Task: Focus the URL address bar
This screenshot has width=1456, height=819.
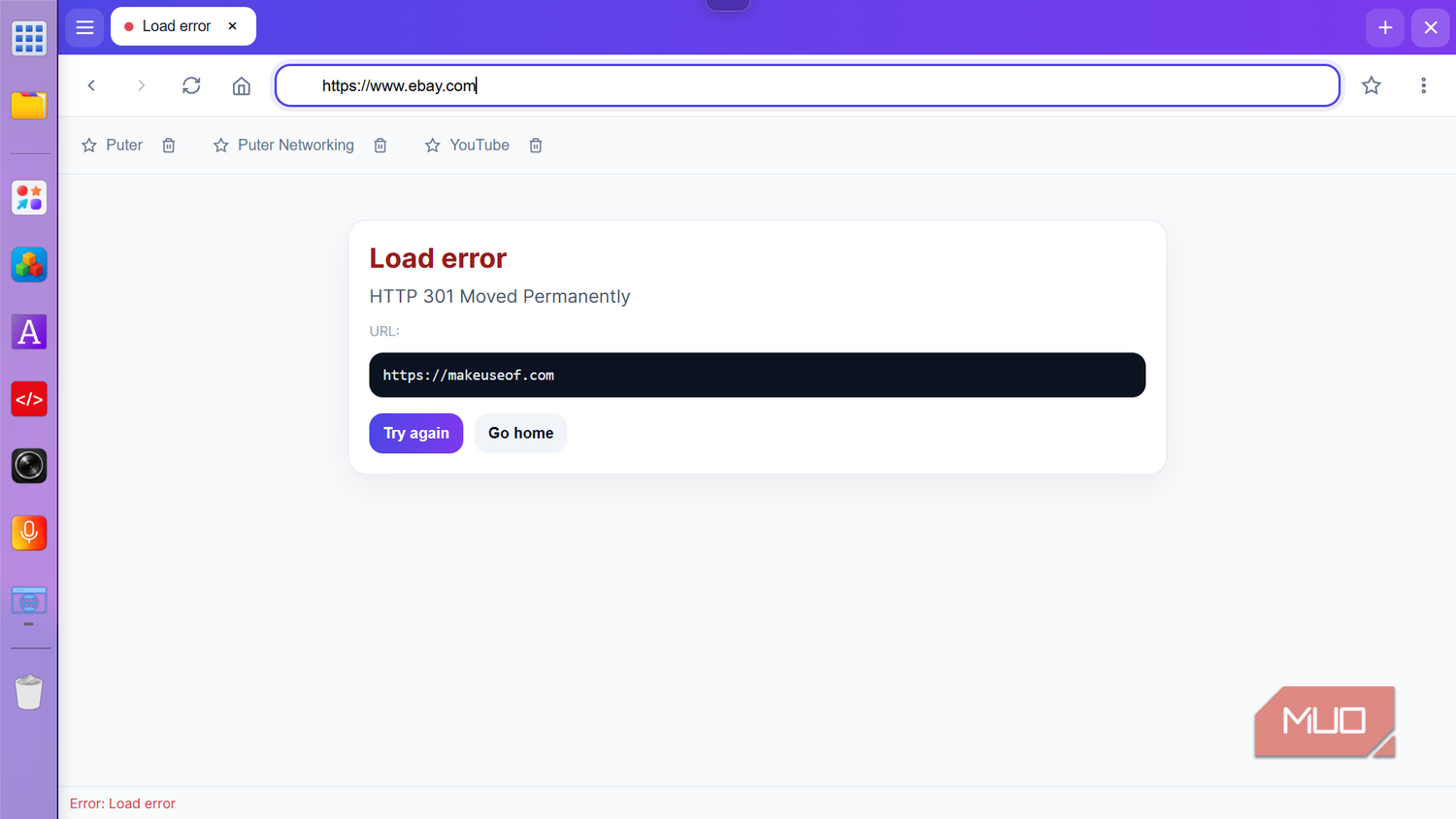Action: (x=808, y=85)
